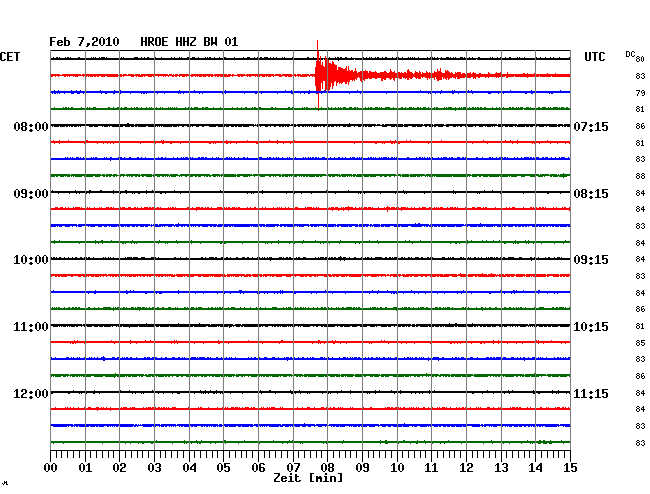Click the "11" minute tick label
The width and height of the screenshot is (650, 494).
(432, 468)
